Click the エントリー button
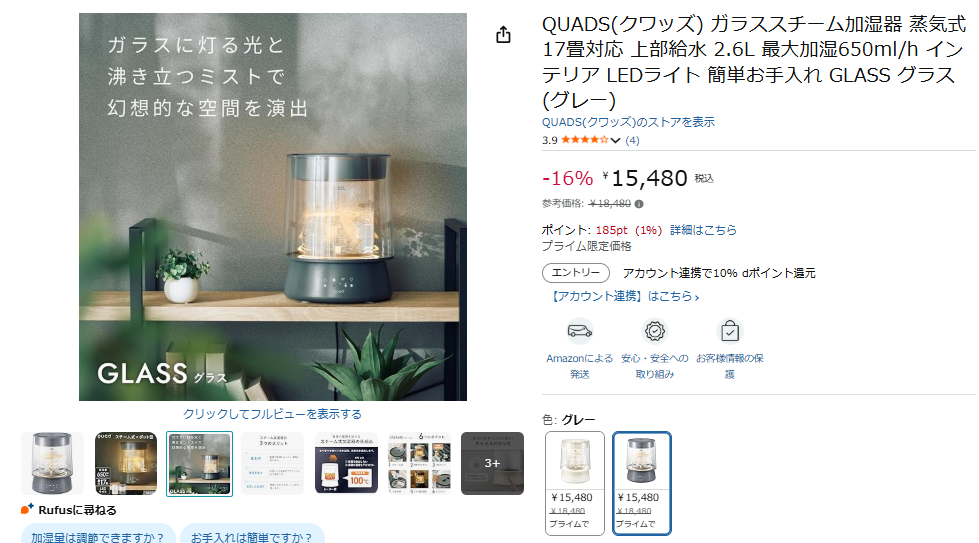The width and height of the screenshot is (979, 543). [576, 273]
